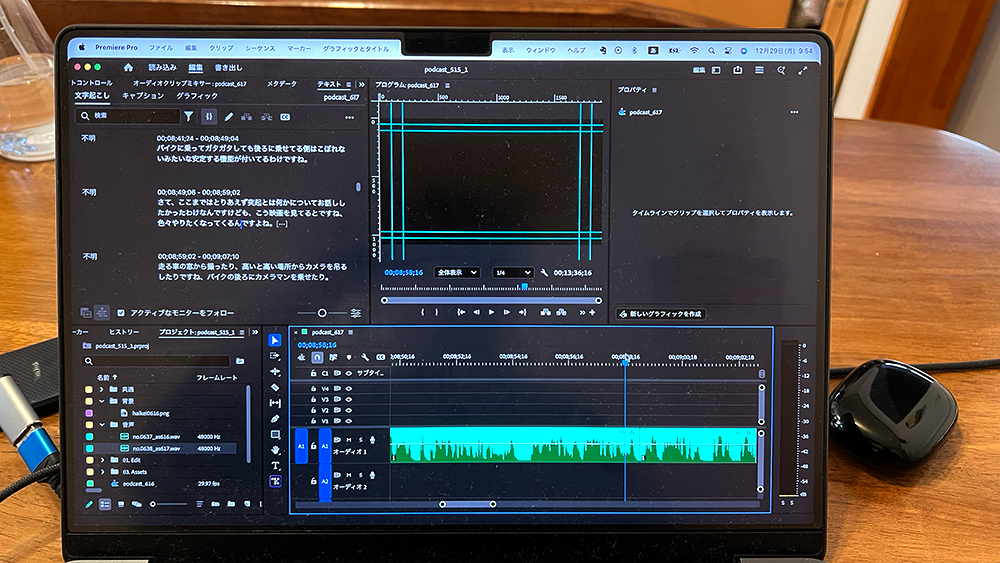Toggle 'アクティブなモニターをフォロー' checkbox
This screenshot has width=1000, height=563.
pyautogui.click(x=122, y=313)
